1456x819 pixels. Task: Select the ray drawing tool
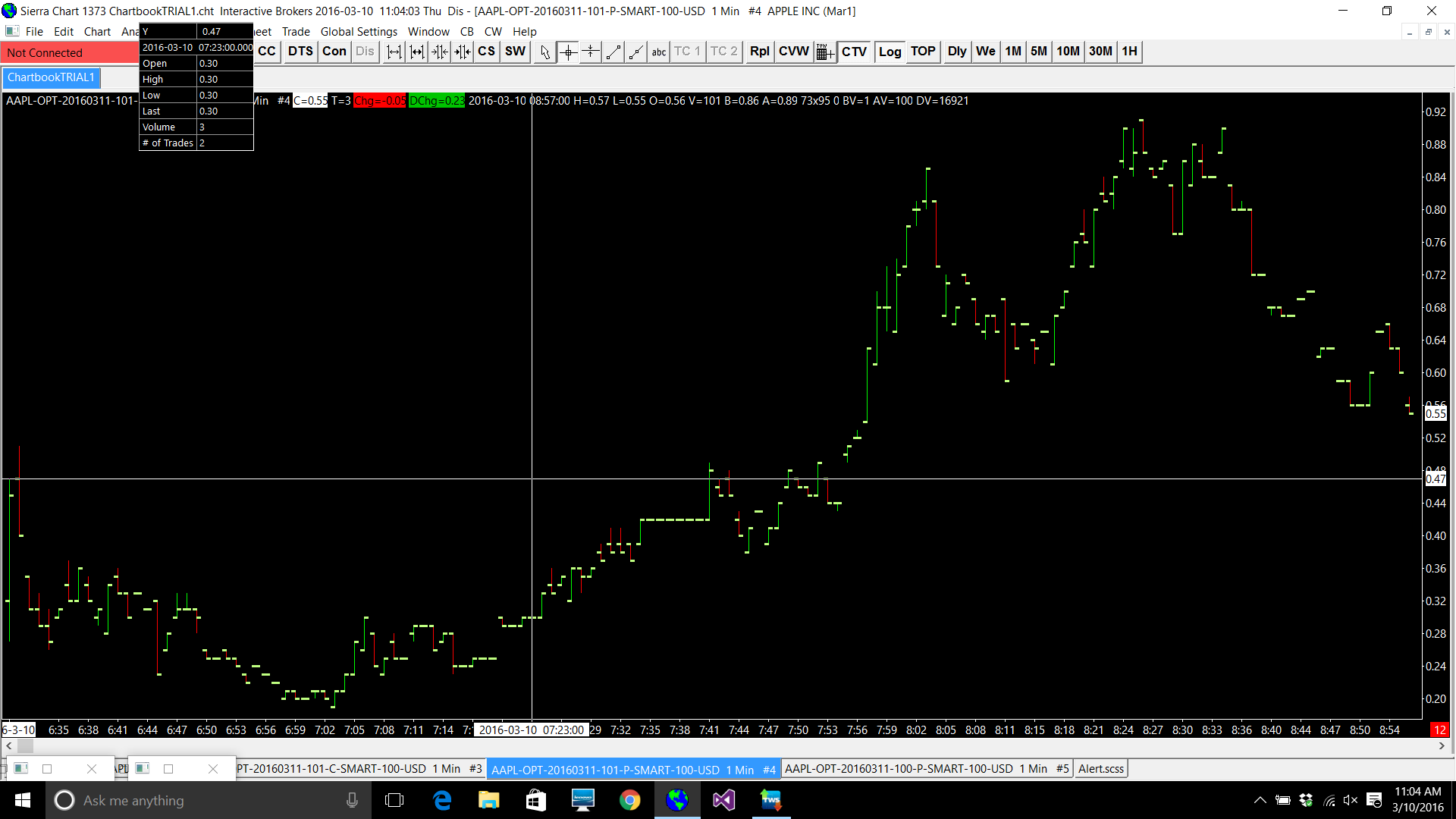click(636, 52)
